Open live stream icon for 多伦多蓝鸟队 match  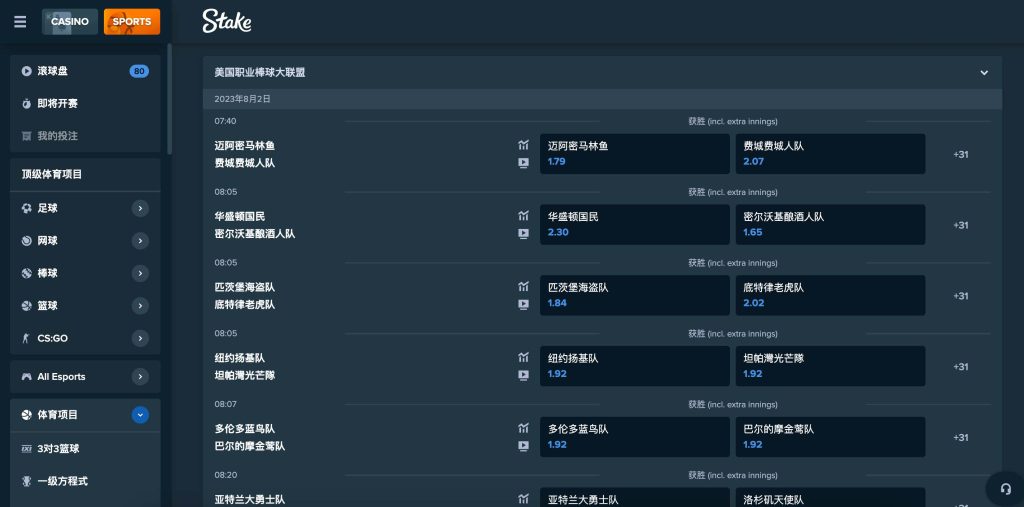[523, 446]
